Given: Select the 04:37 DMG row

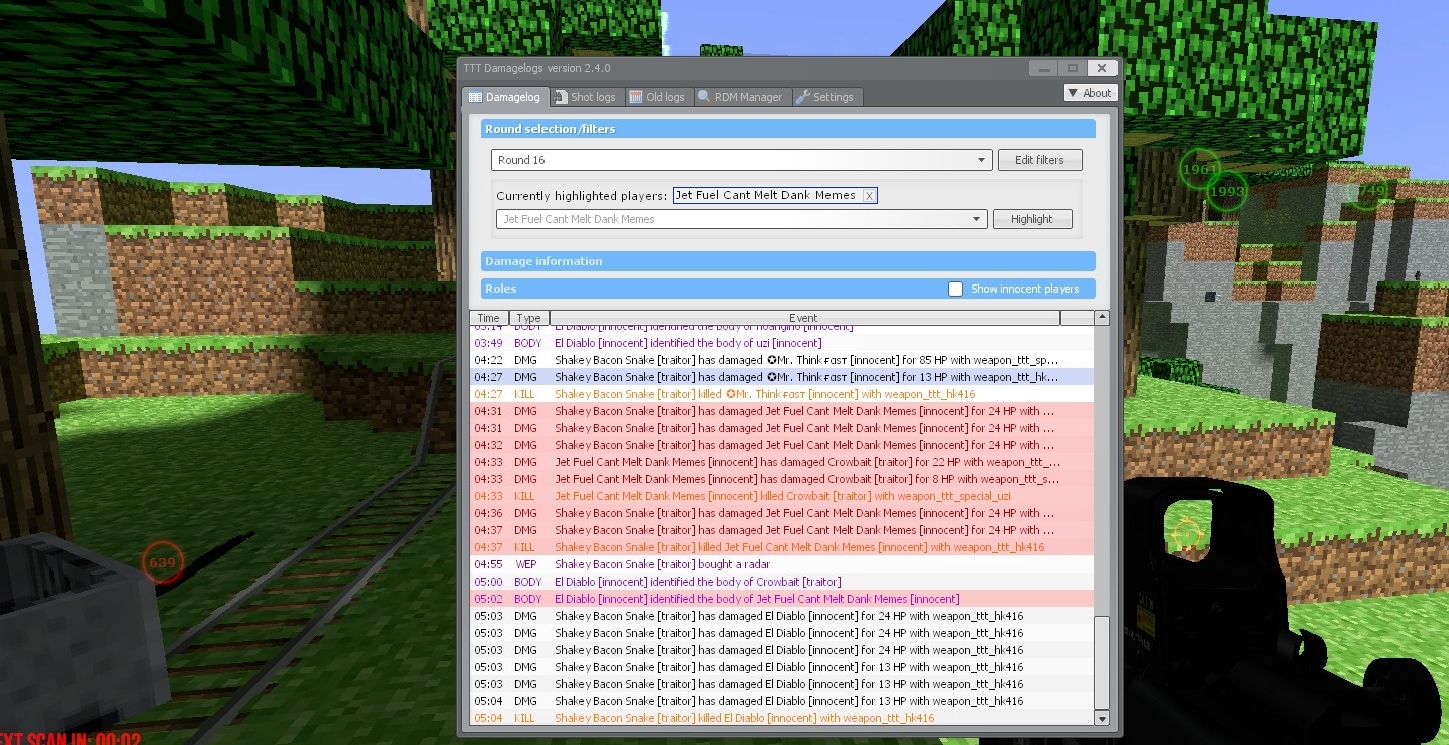Looking at the screenshot, I should tap(782, 530).
